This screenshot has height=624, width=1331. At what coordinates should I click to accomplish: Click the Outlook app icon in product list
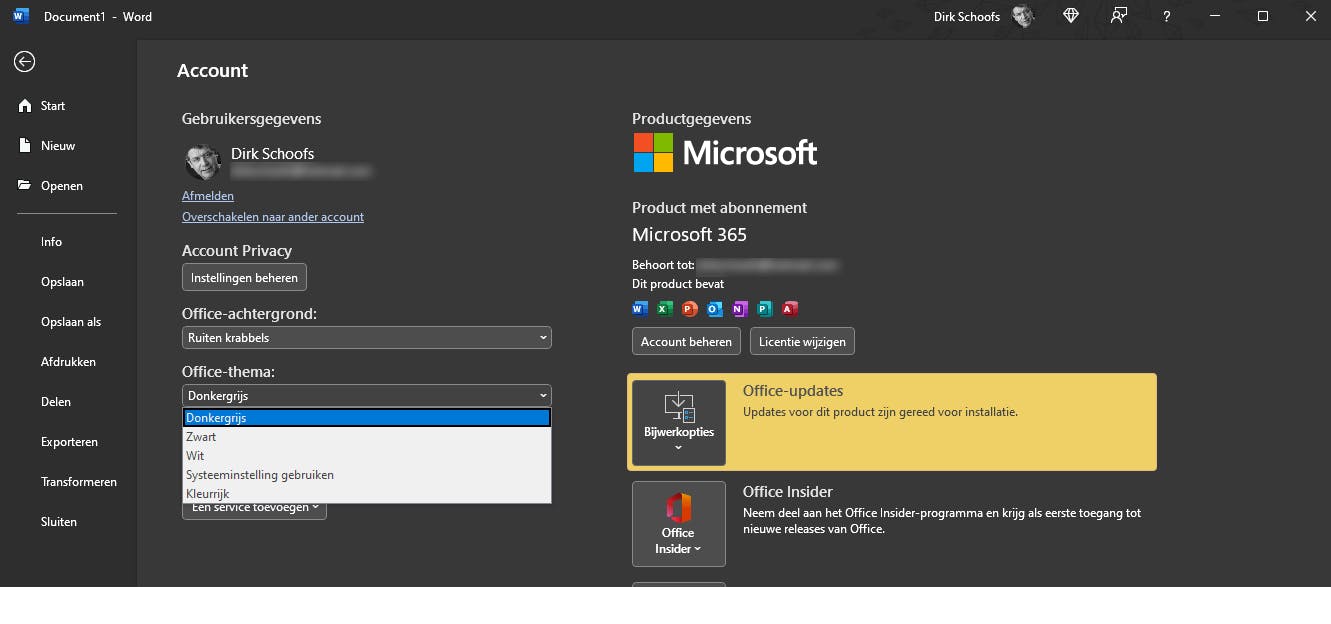[x=715, y=309]
